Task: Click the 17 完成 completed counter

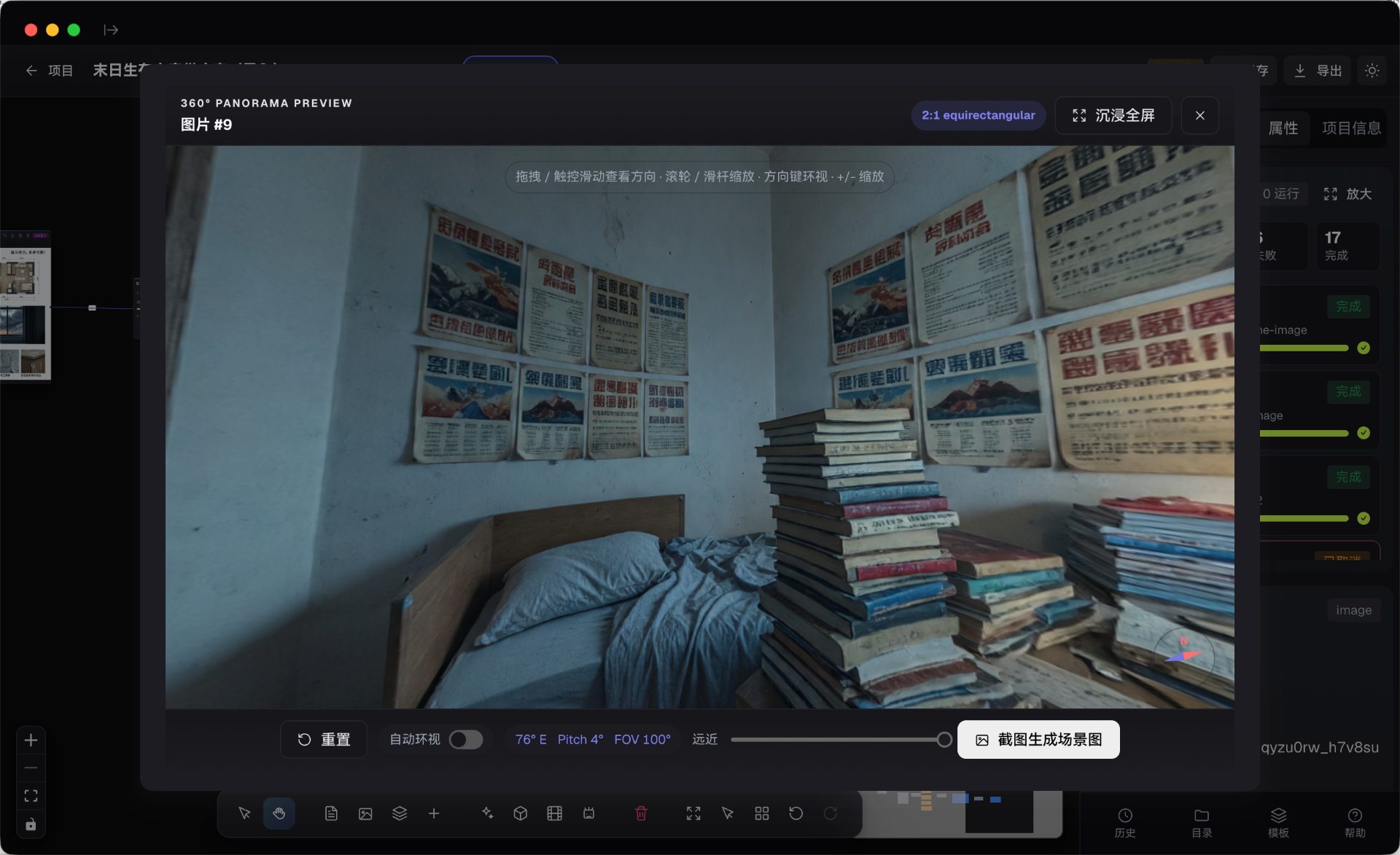Action: pos(1347,246)
